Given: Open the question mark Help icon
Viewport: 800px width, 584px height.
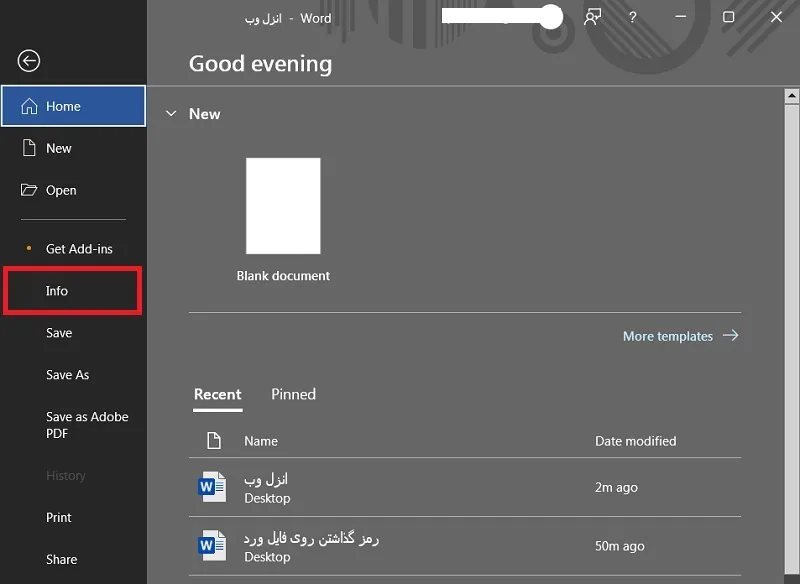Looking at the screenshot, I should click(633, 17).
